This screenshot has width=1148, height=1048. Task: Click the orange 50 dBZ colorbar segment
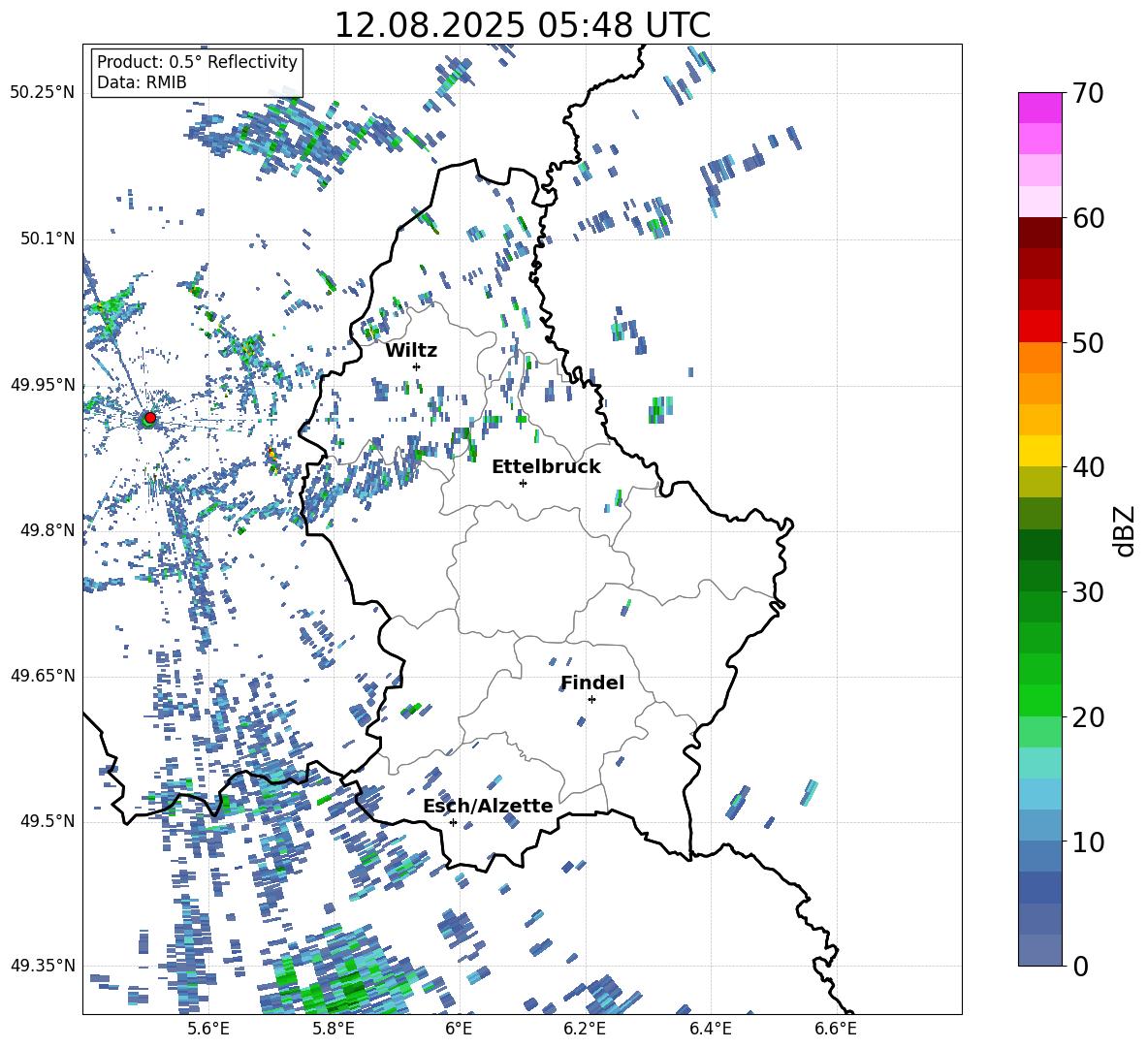pos(1039,358)
